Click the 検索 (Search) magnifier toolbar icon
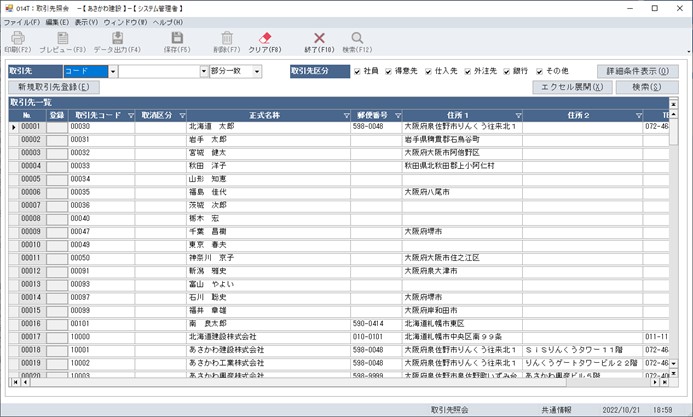Screen dimensions: 693x417 [x=357, y=39]
